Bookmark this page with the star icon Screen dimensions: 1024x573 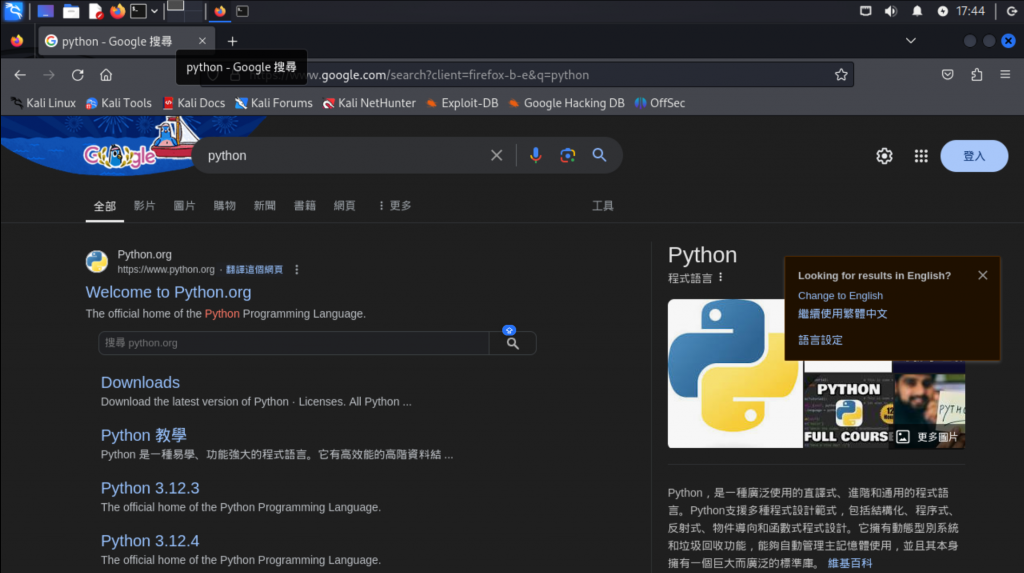[x=841, y=75]
